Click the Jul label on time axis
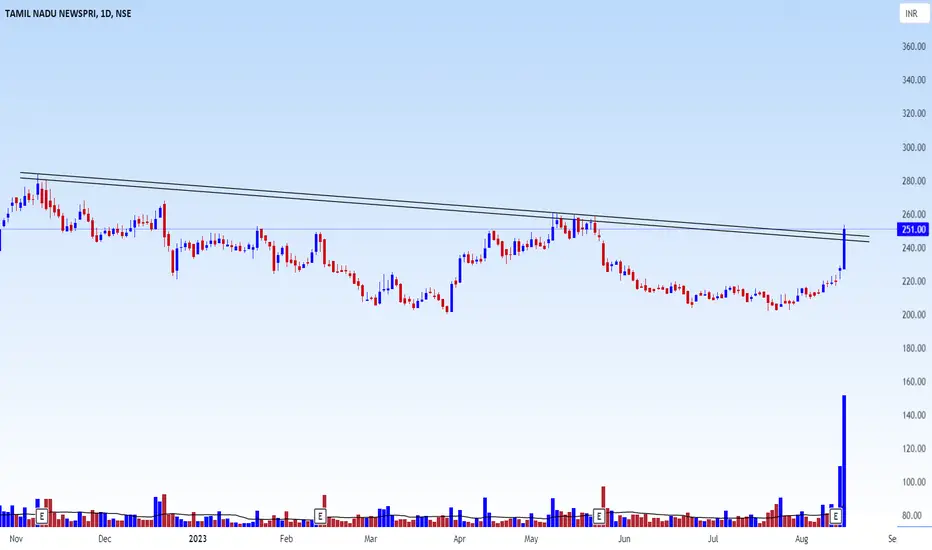Image resolution: width=932 pixels, height=550 pixels. 713,539
